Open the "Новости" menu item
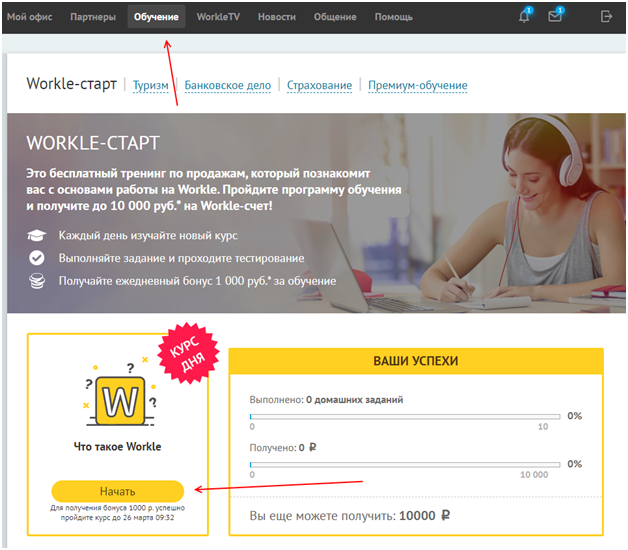Viewport: 628px width, 550px height. 277,17
